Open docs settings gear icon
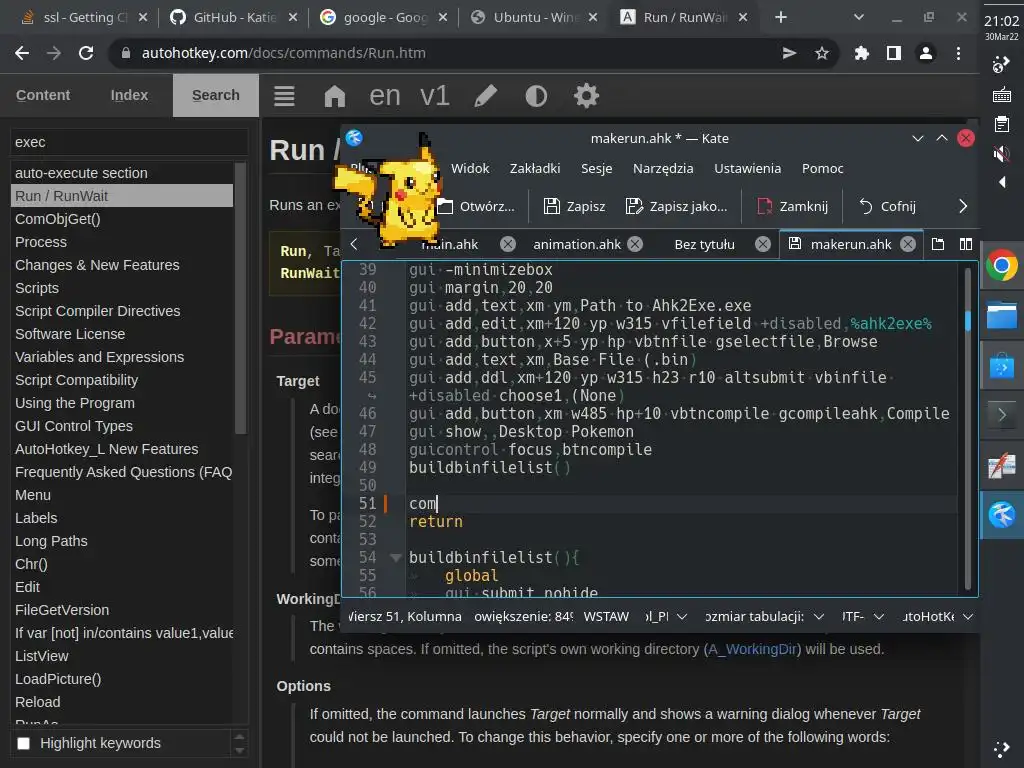The height and width of the screenshot is (768, 1024). click(586, 96)
